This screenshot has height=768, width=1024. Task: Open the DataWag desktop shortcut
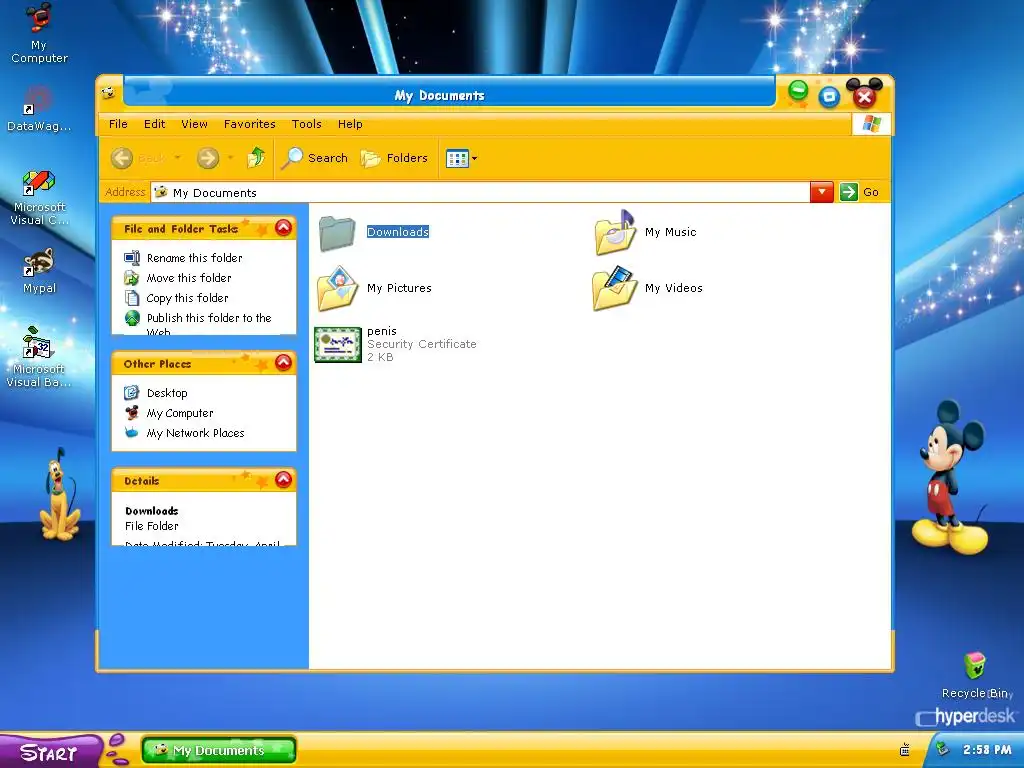[39, 108]
